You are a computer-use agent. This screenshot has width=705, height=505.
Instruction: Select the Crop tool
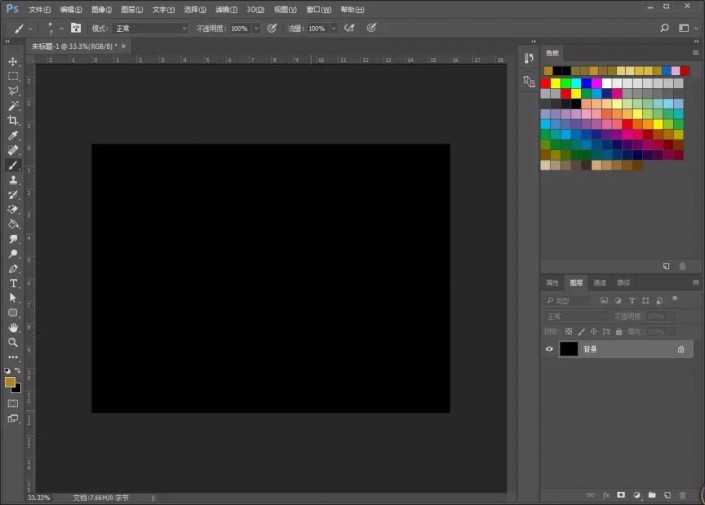pyautogui.click(x=14, y=120)
